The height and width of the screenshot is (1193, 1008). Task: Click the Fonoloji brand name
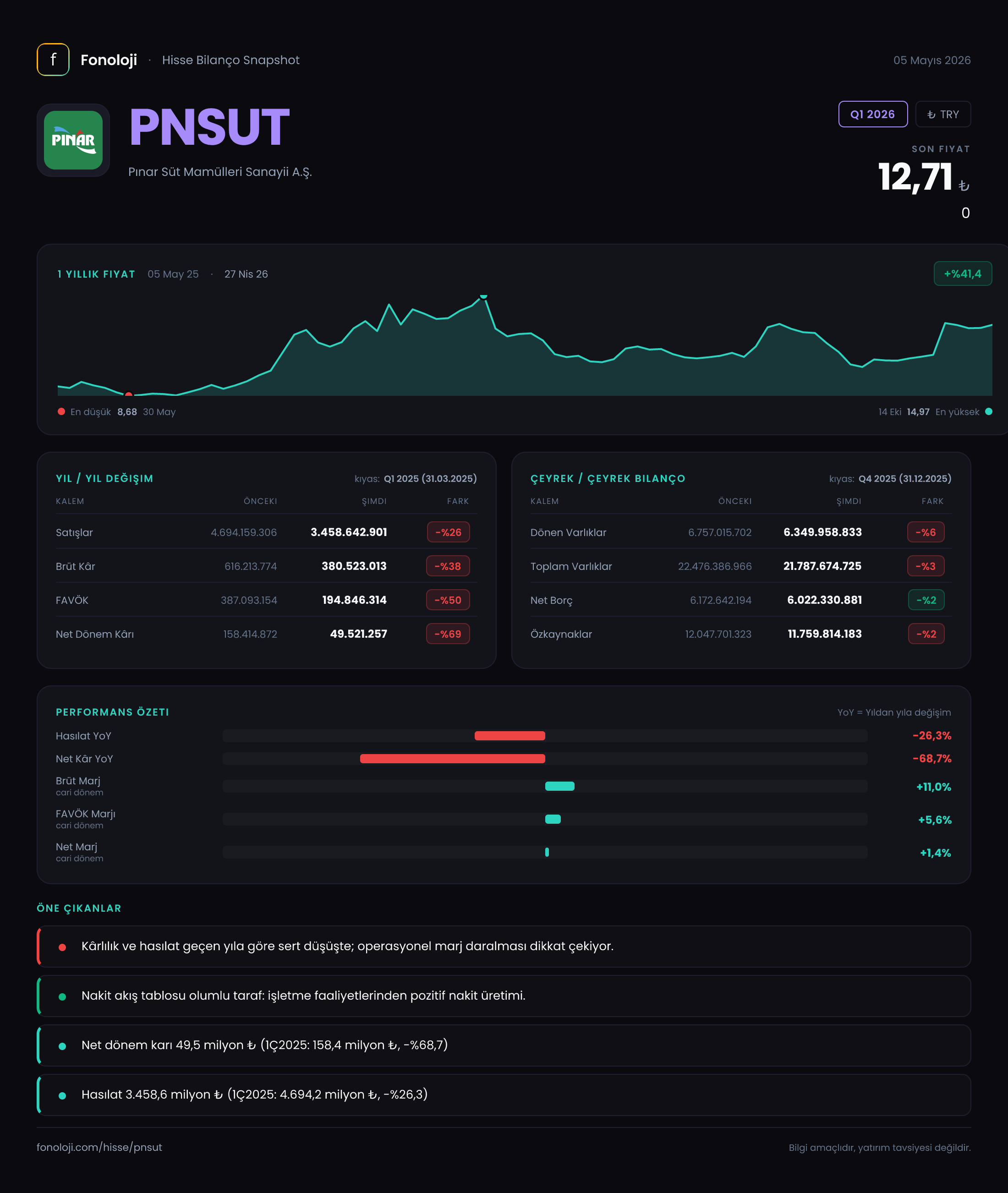109,60
